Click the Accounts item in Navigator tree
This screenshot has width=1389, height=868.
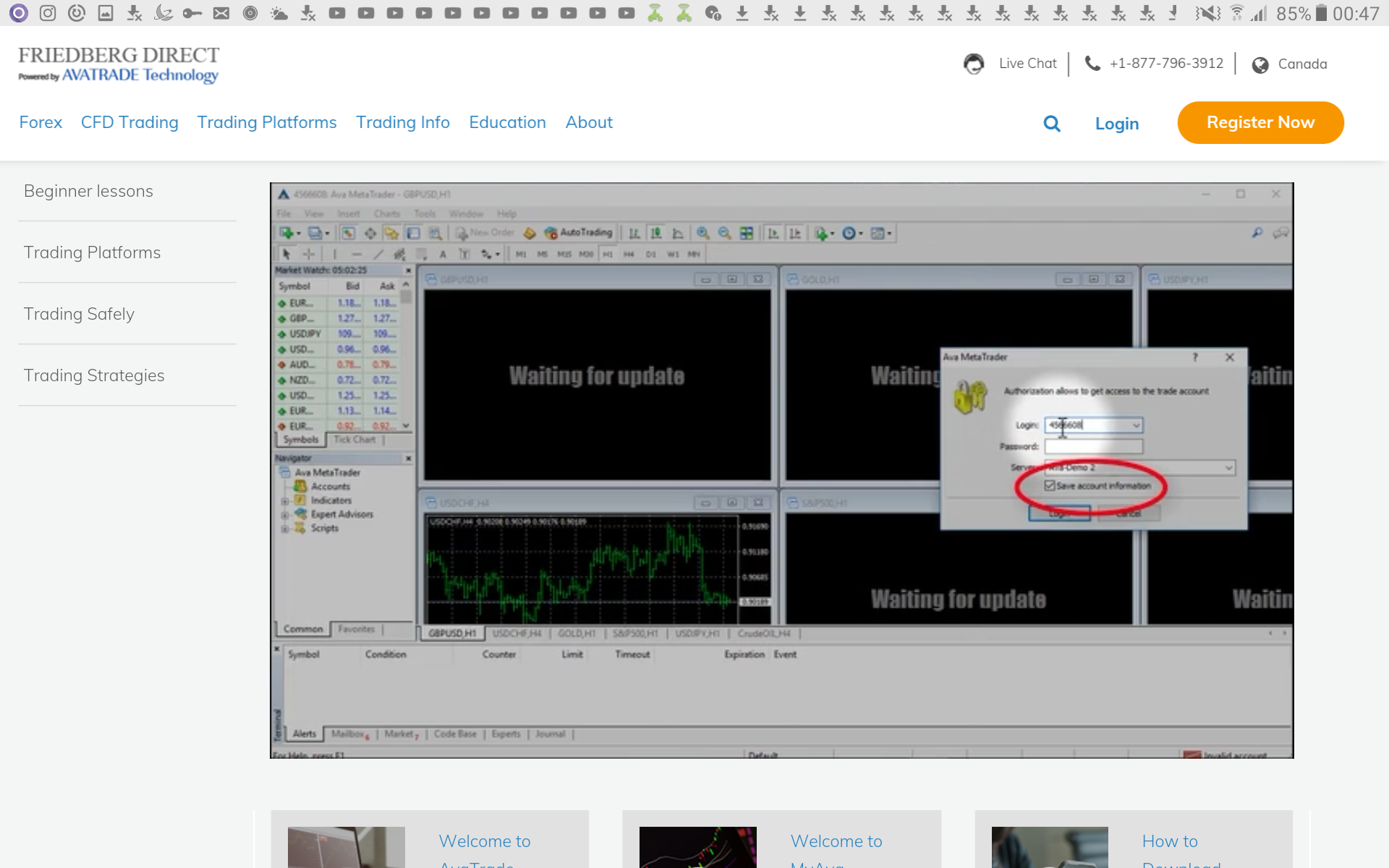coord(331,487)
